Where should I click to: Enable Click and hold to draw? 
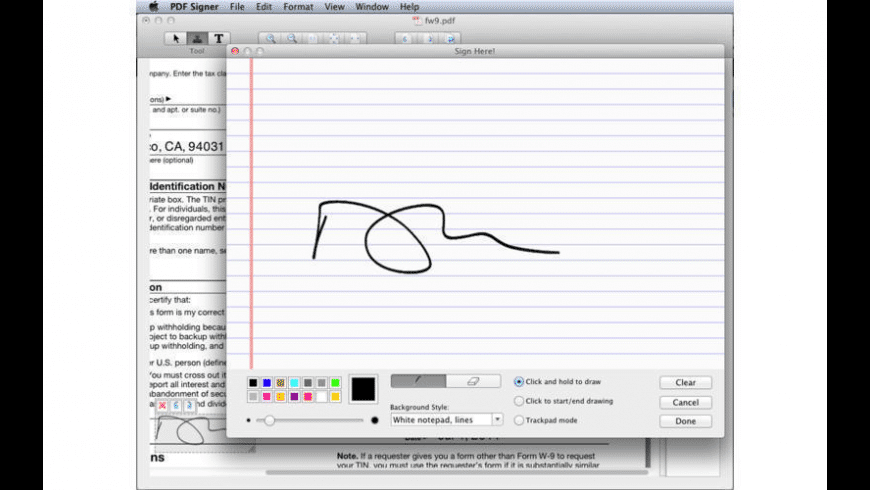coord(519,382)
